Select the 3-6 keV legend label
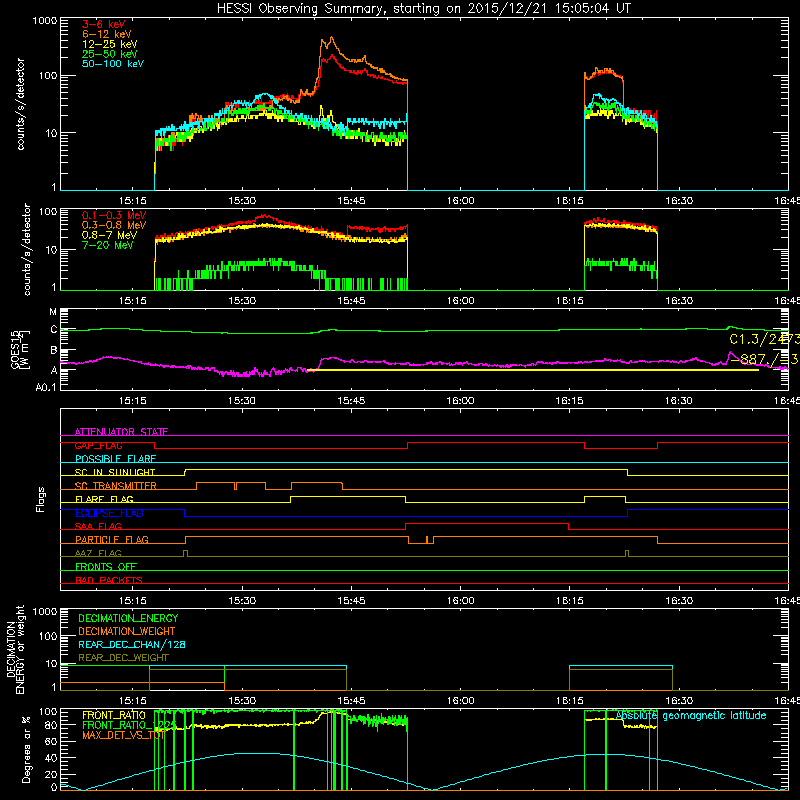The width and height of the screenshot is (800, 800). (103, 24)
